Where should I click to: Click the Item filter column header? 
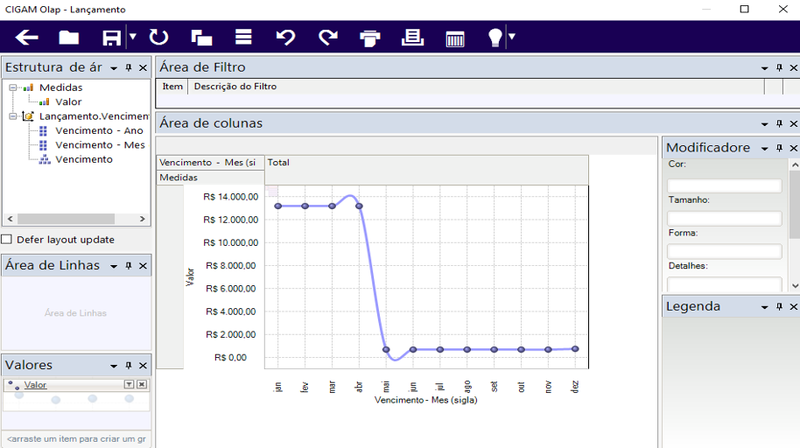coord(172,87)
